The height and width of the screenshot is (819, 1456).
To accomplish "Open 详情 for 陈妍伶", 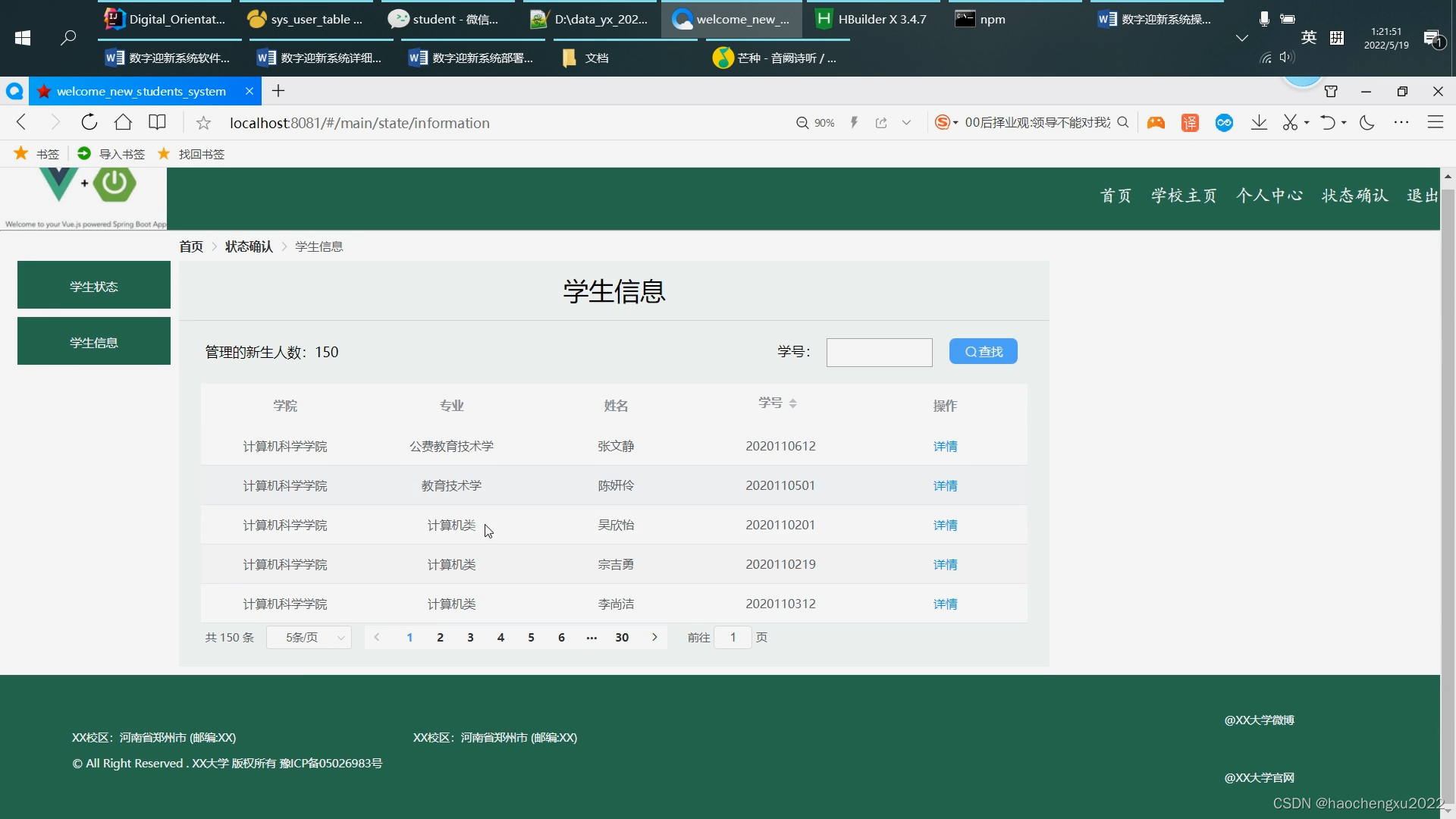I will (x=945, y=485).
